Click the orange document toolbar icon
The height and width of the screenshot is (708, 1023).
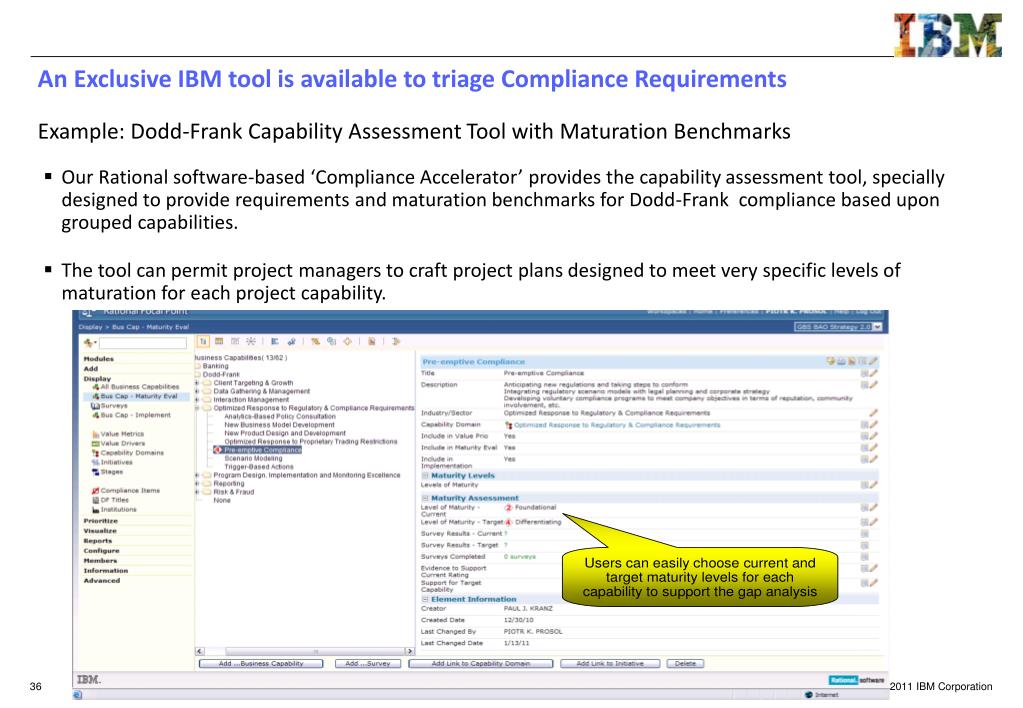(x=371, y=341)
